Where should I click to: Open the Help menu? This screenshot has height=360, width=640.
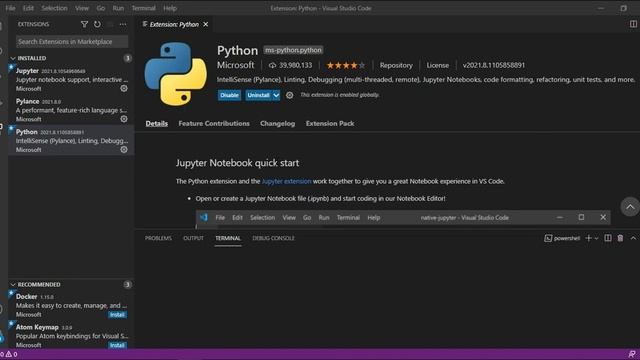click(x=170, y=8)
